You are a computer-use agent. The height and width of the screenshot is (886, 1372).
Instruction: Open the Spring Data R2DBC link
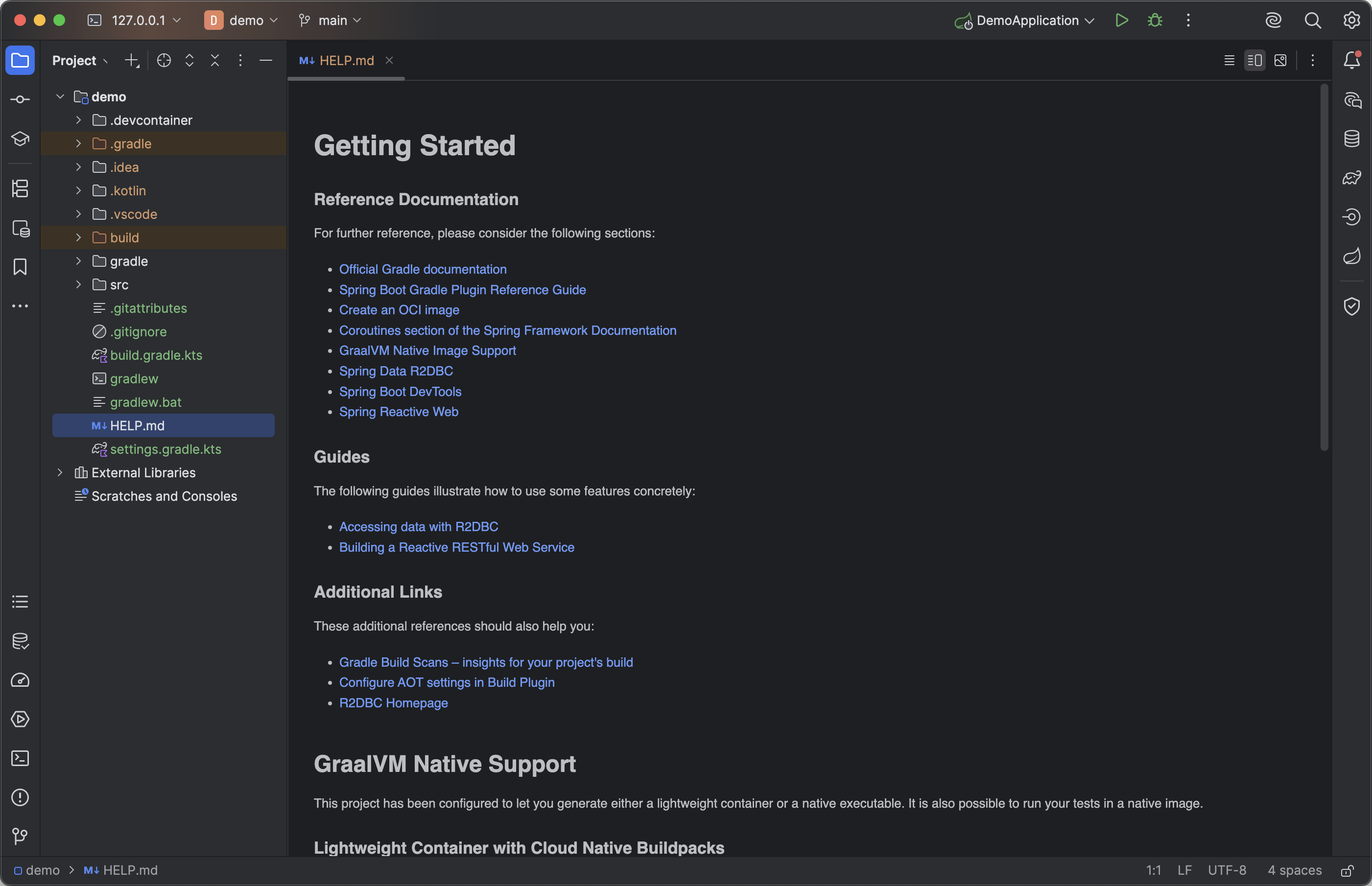point(395,371)
